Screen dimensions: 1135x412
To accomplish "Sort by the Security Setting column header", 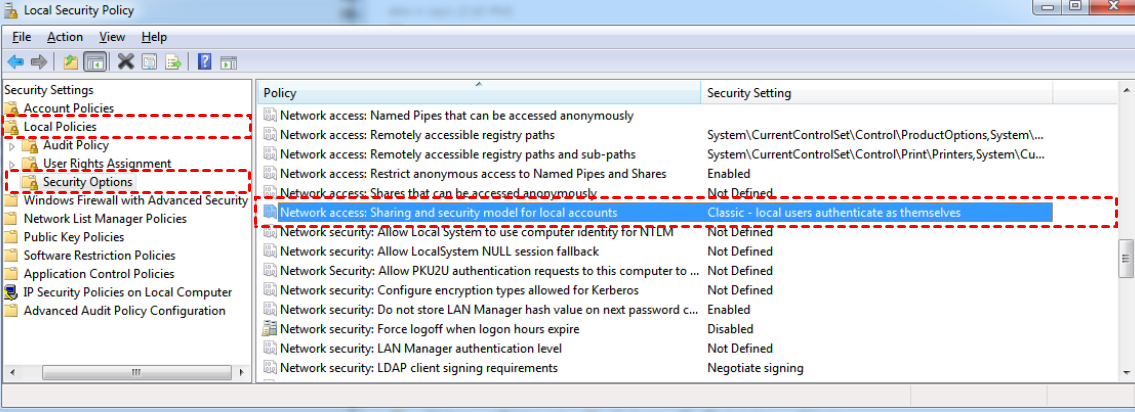I will coord(749,93).
